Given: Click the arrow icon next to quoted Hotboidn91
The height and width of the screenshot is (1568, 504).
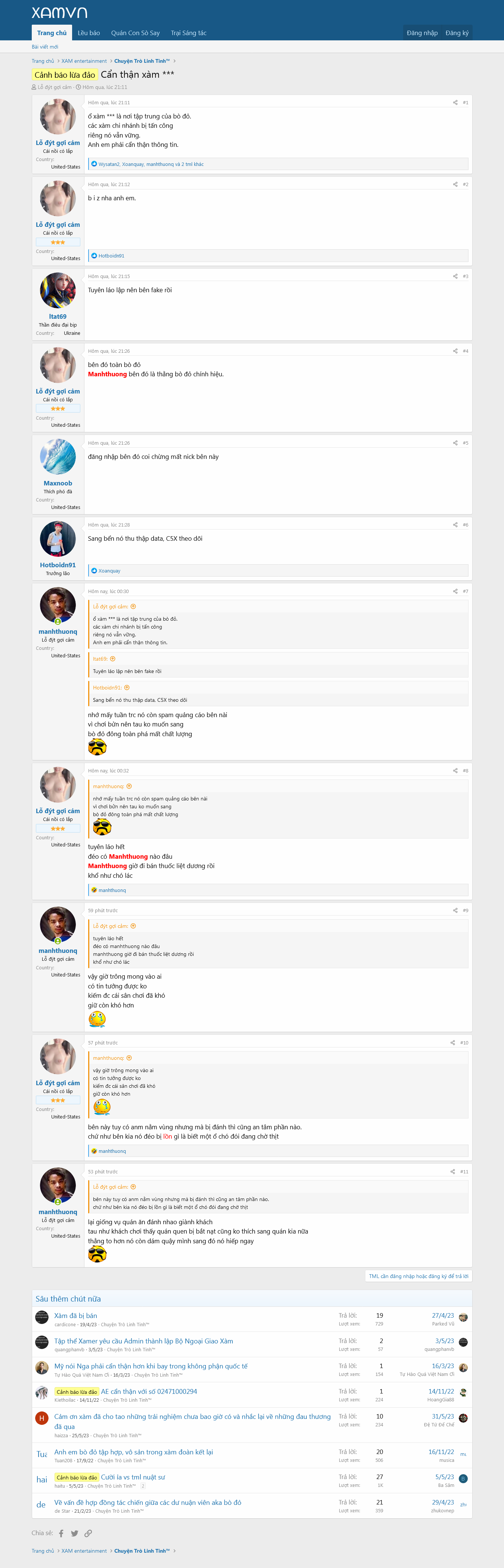Looking at the screenshot, I should 127,688.
